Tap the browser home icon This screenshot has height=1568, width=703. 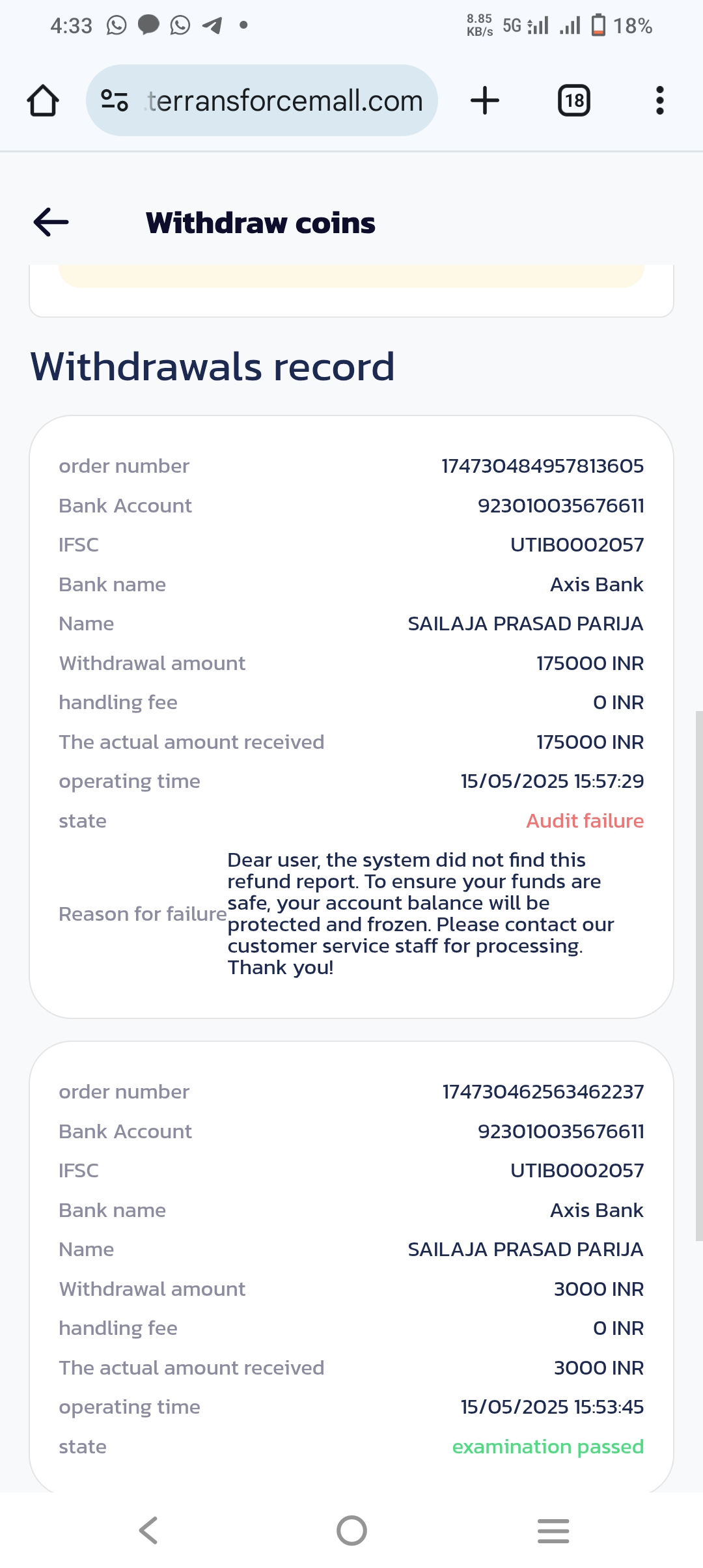pyautogui.click(x=43, y=101)
